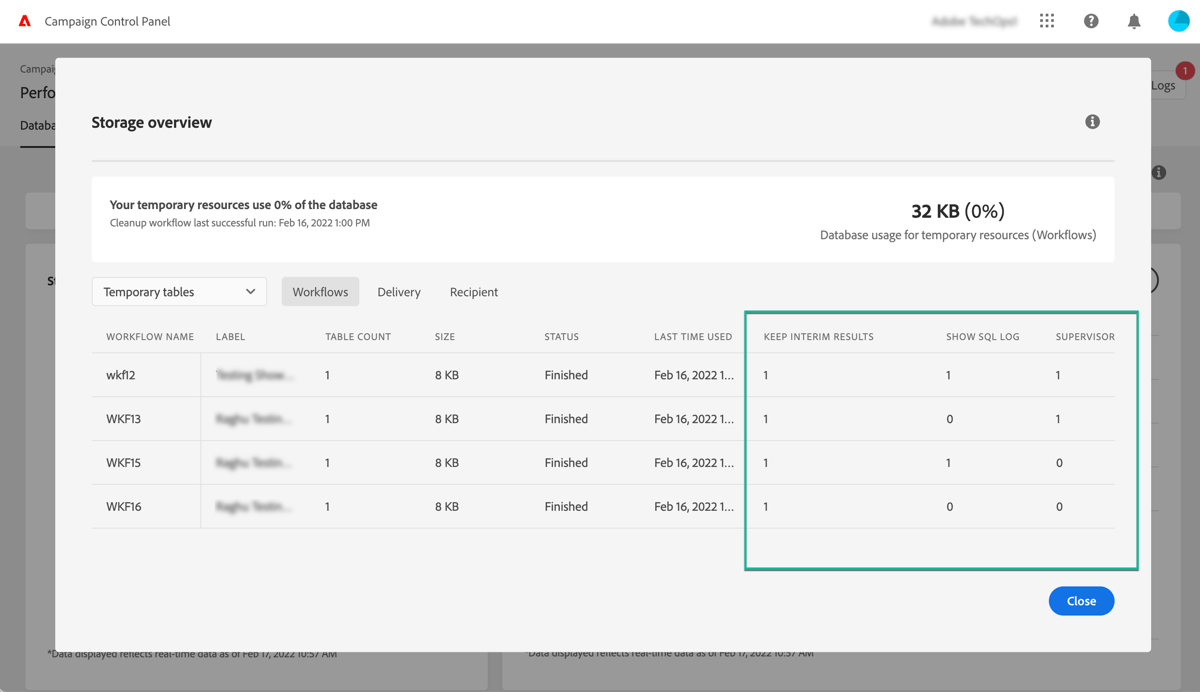
Task: Select the Workflows tab
Action: pos(320,291)
